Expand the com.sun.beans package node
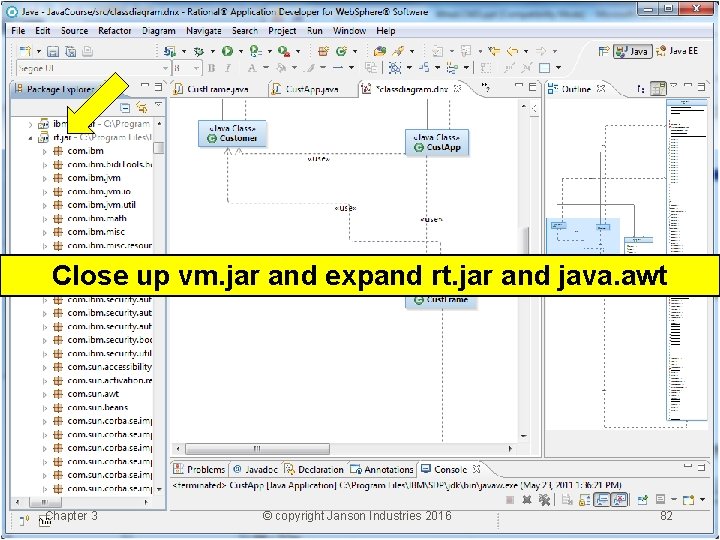This screenshot has width=720, height=540. 45,408
